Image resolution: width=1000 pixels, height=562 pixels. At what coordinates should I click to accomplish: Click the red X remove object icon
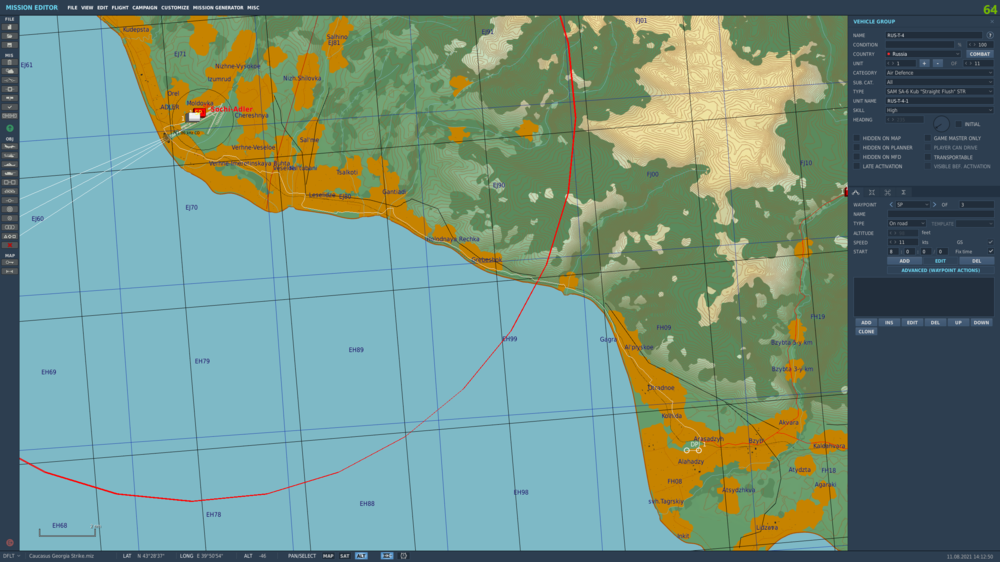tap(10, 245)
